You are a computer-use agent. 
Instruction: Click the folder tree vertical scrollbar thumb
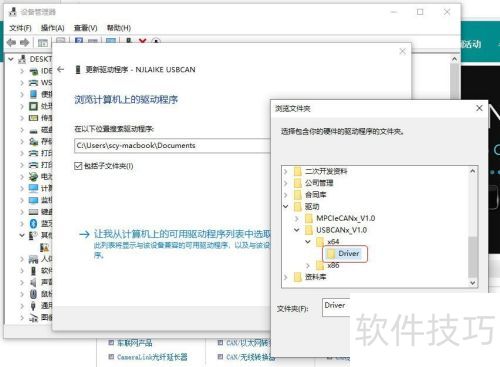[x=472, y=257]
